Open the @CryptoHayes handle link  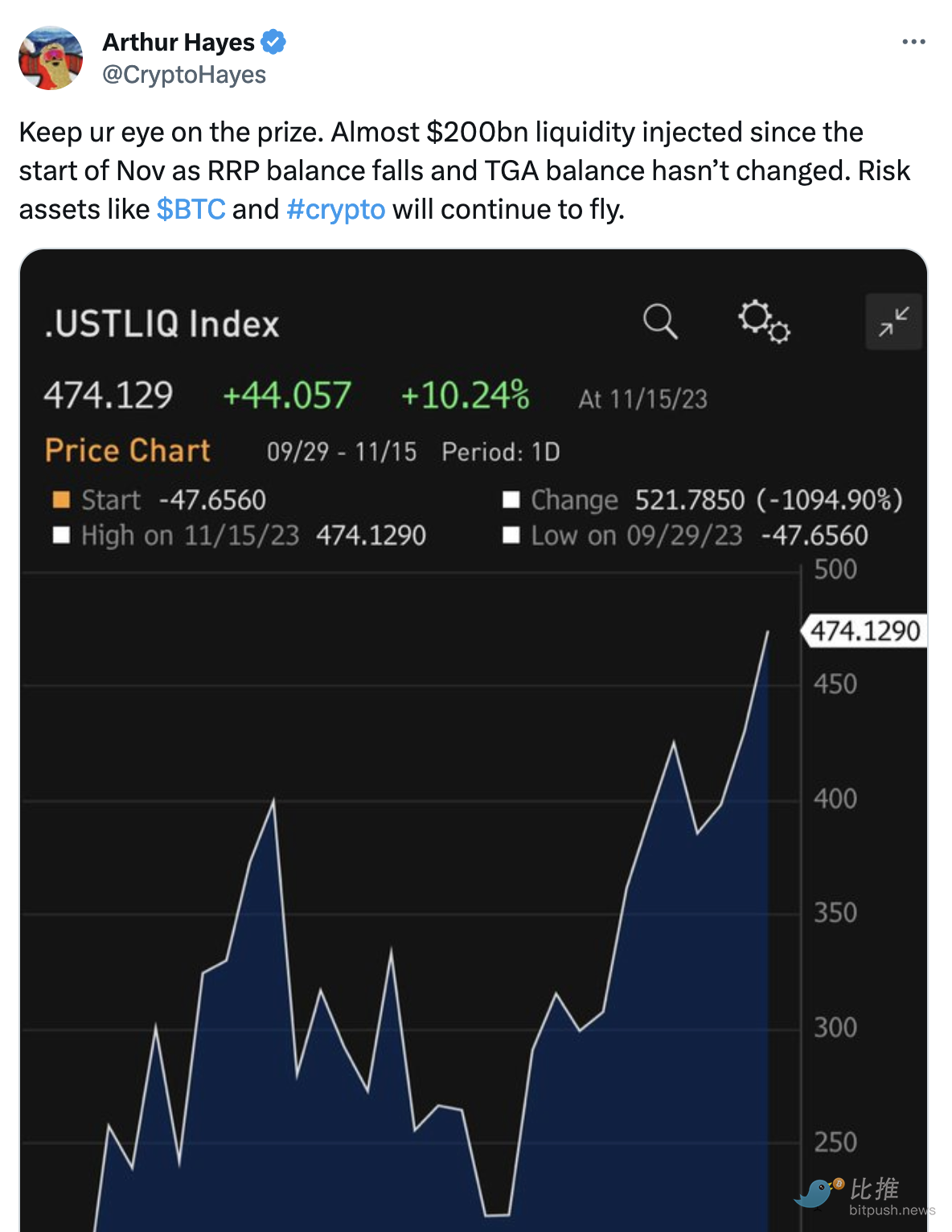184,75
